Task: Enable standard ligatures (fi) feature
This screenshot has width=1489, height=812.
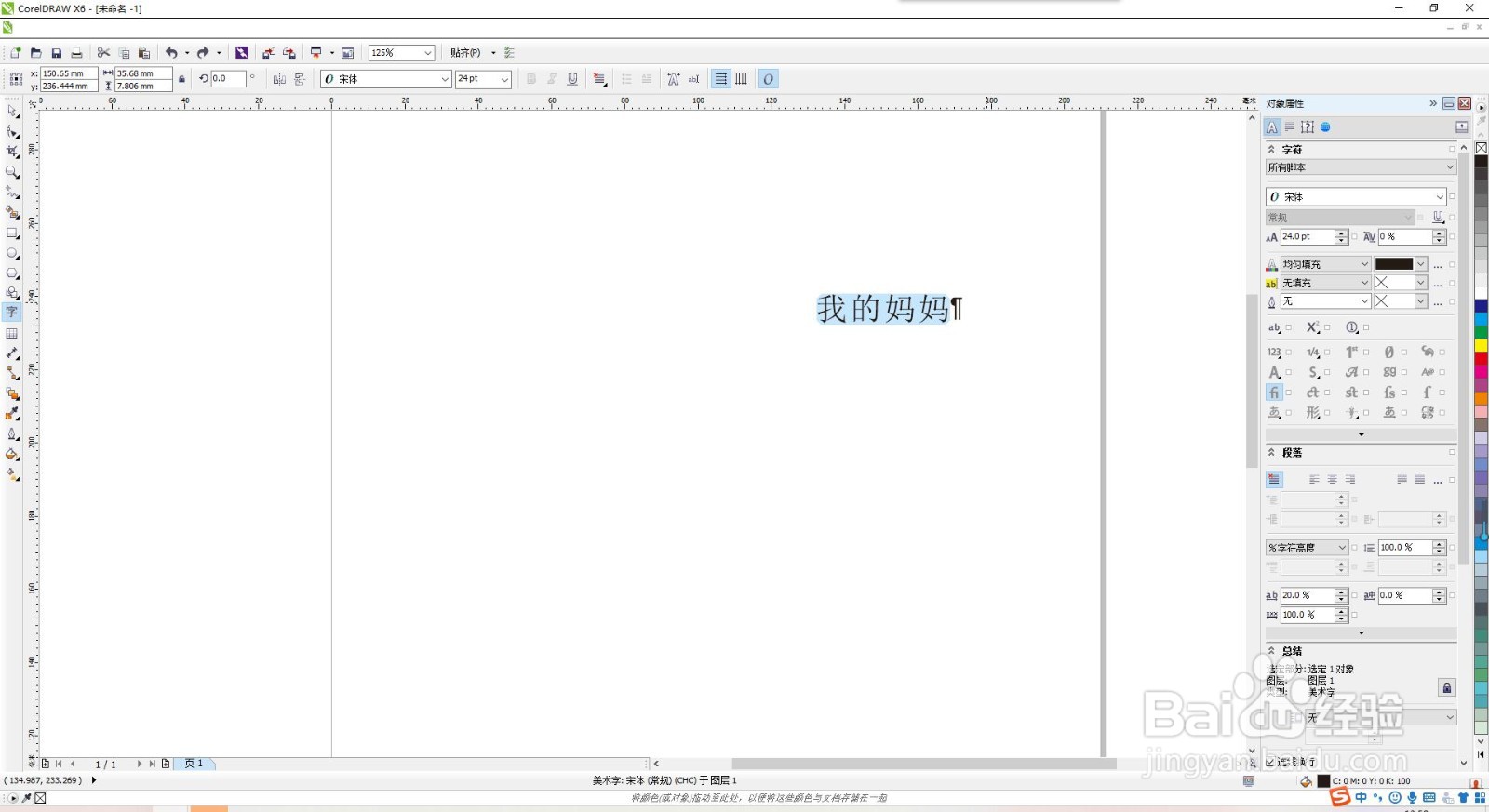Action: click(x=1274, y=393)
